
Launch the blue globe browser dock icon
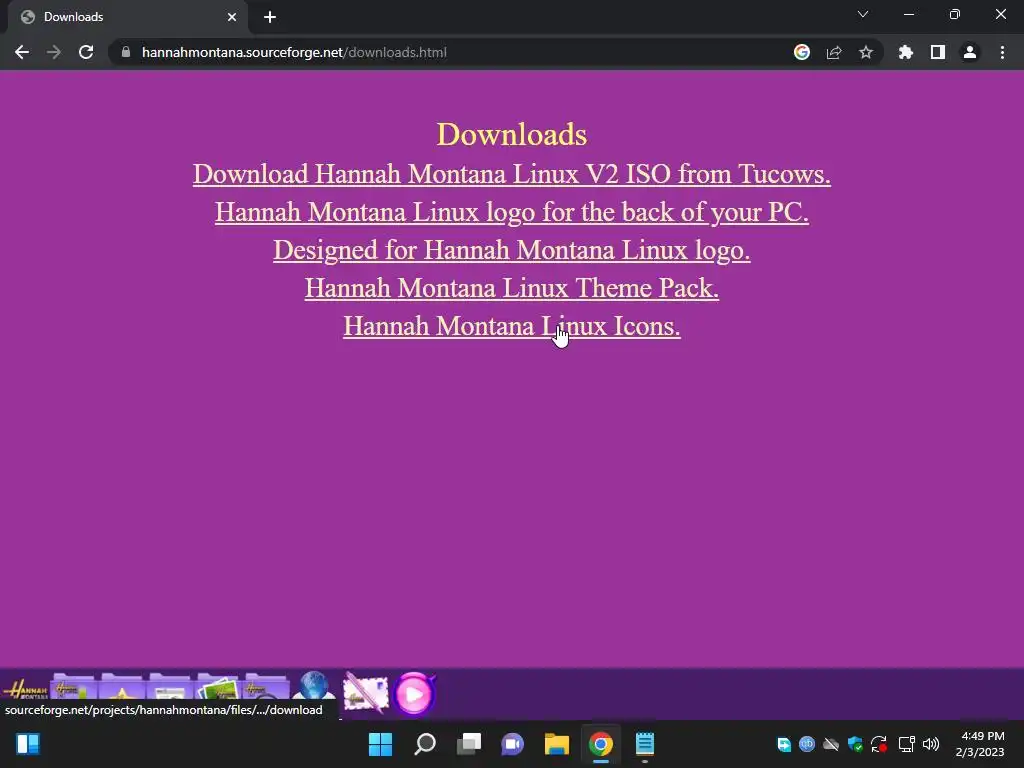(315, 687)
